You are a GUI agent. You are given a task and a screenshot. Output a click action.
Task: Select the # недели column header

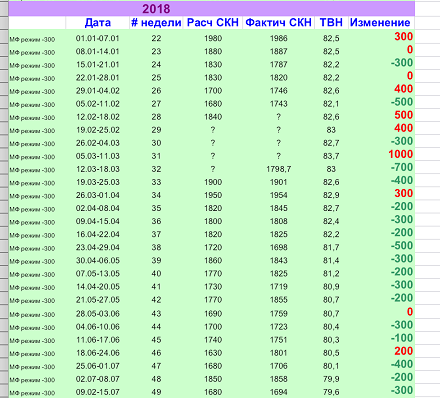click(156, 23)
